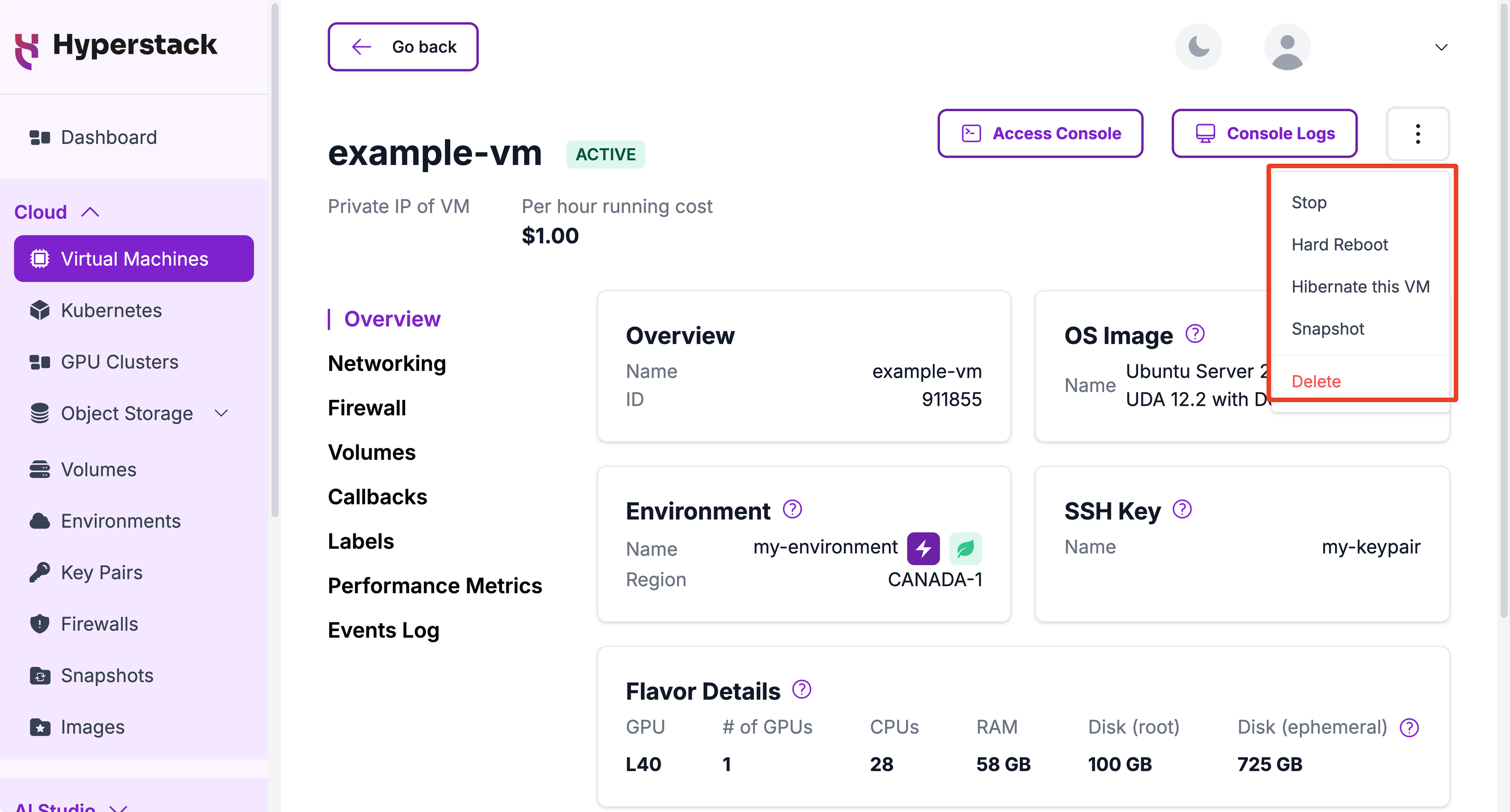Click the Environment help question icon

(x=792, y=509)
